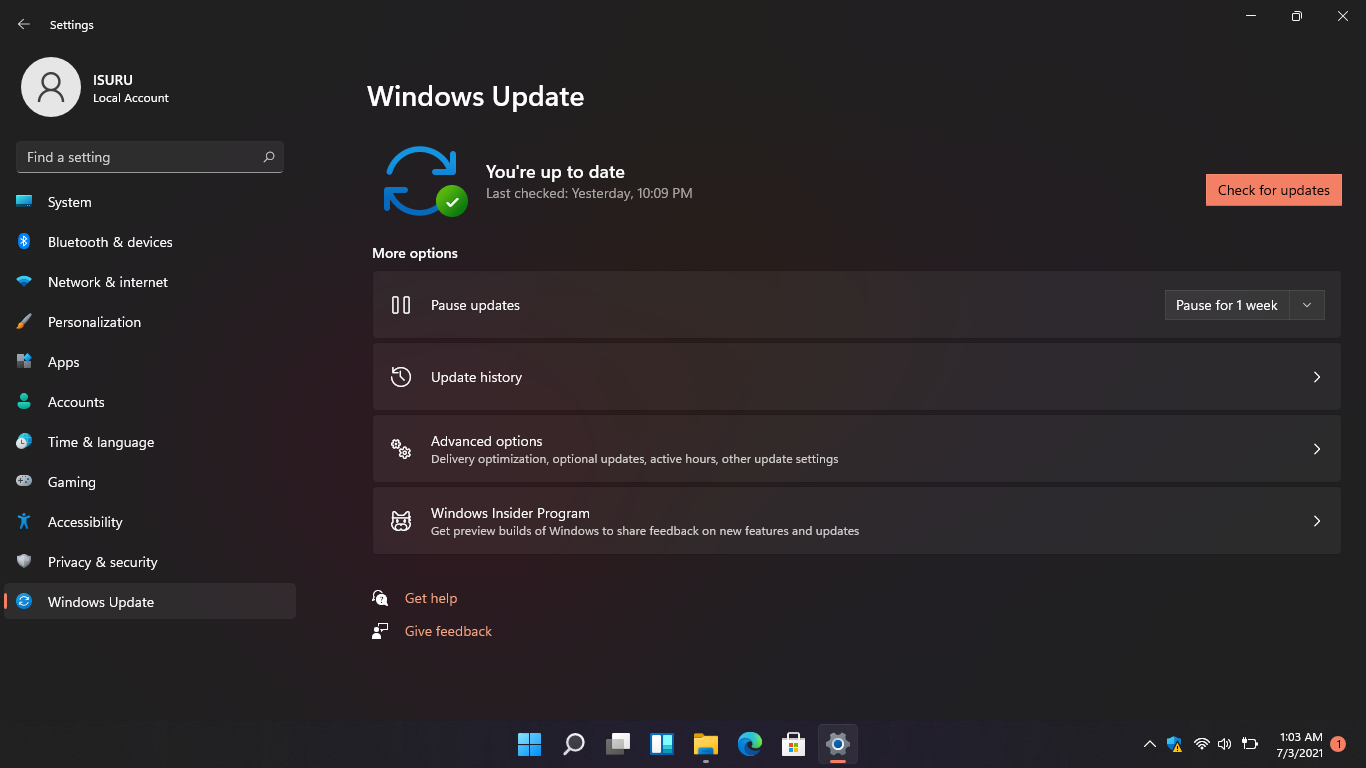Viewport: 1366px width, 768px height.
Task: Open the Update history row
Action: point(856,377)
